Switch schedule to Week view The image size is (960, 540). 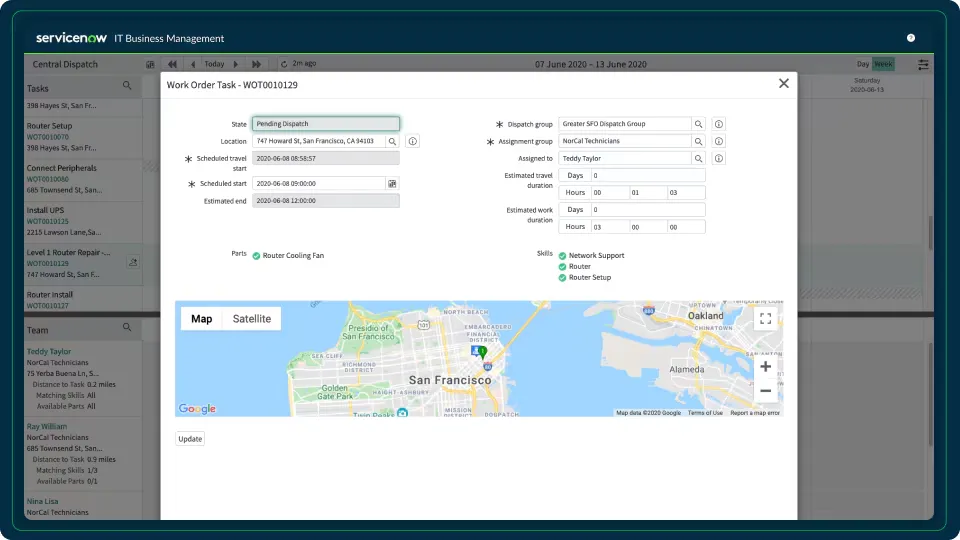point(883,64)
